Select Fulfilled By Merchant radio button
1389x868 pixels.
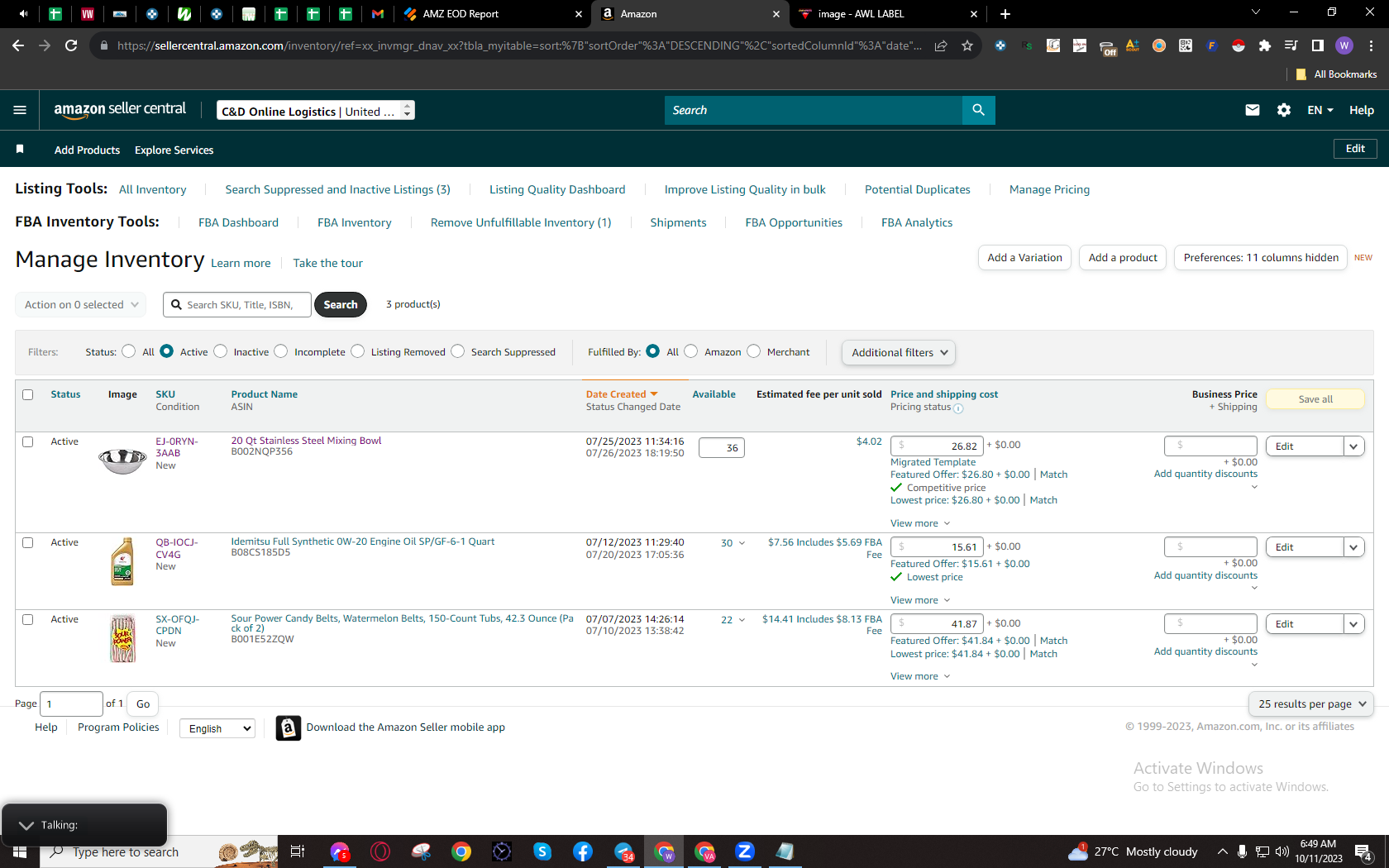753,351
